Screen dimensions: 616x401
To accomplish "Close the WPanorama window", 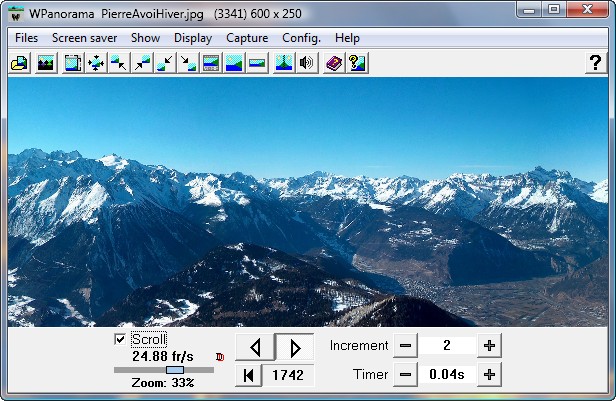I will click(588, 9).
